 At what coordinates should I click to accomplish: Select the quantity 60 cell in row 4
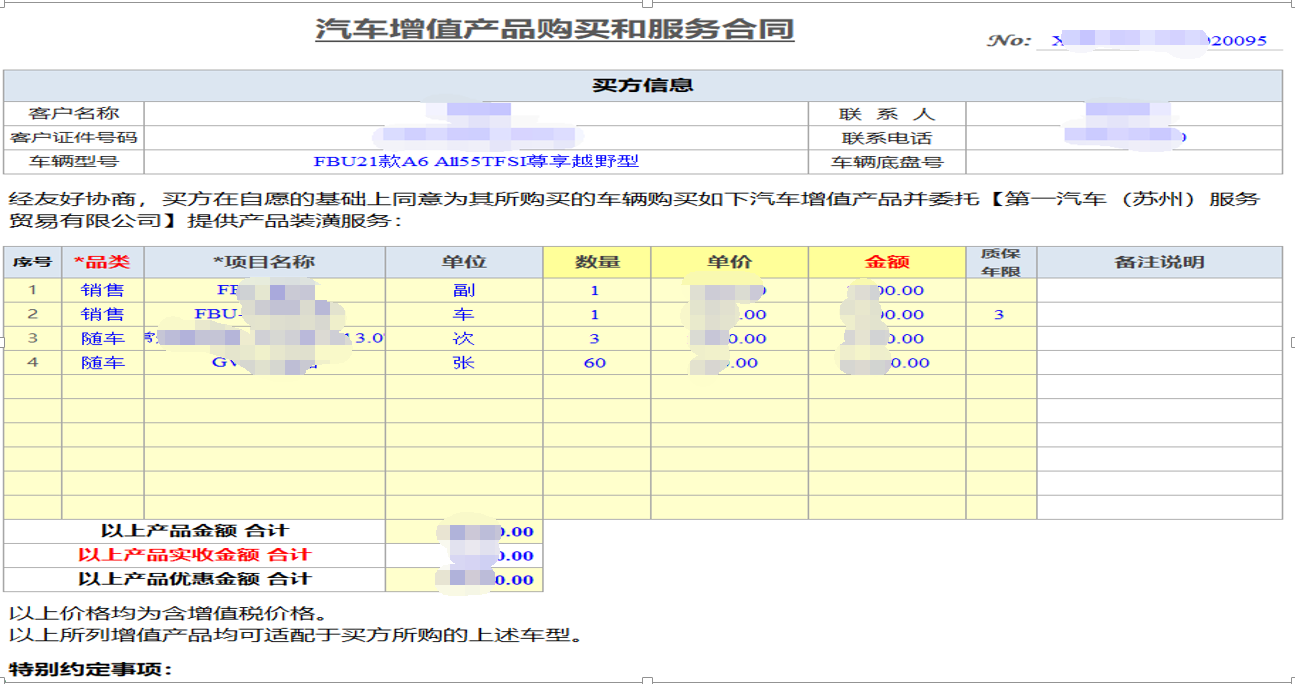tap(596, 363)
